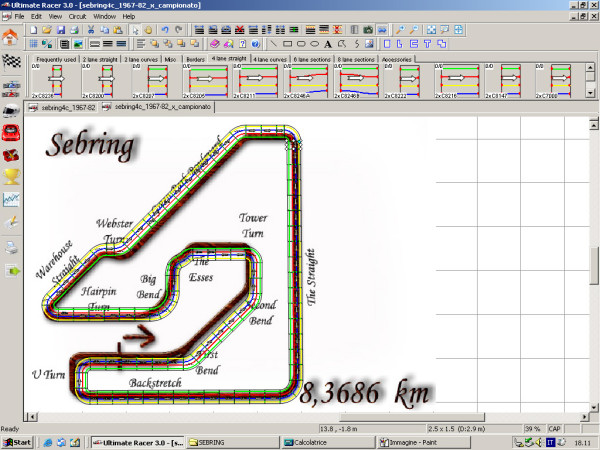Switch to sebring4c_1967-82 document tab
This screenshot has width=600, height=450.
(x=63, y=105)
